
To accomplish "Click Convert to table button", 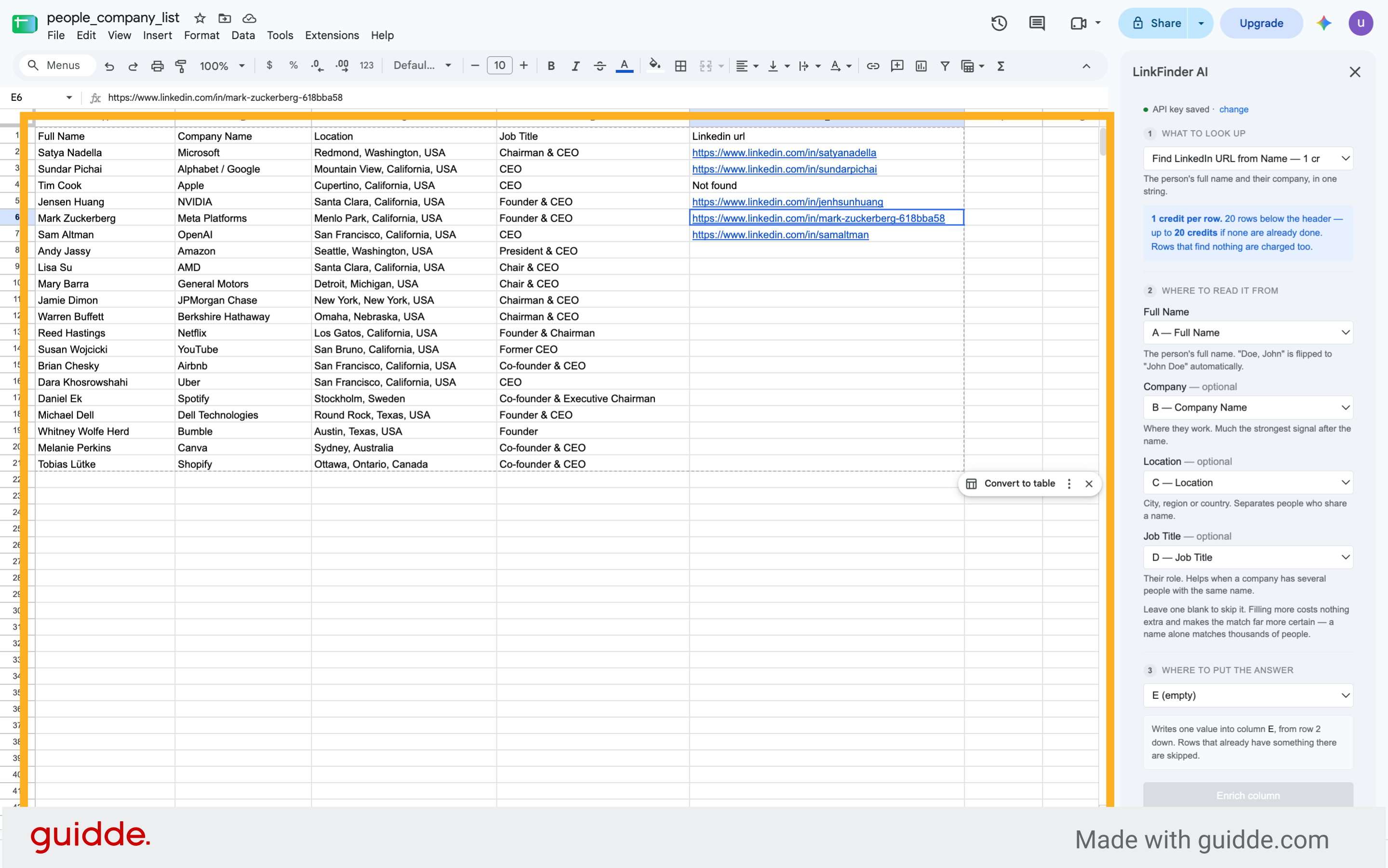I will pyautogui.click(x=1011, y=484).
